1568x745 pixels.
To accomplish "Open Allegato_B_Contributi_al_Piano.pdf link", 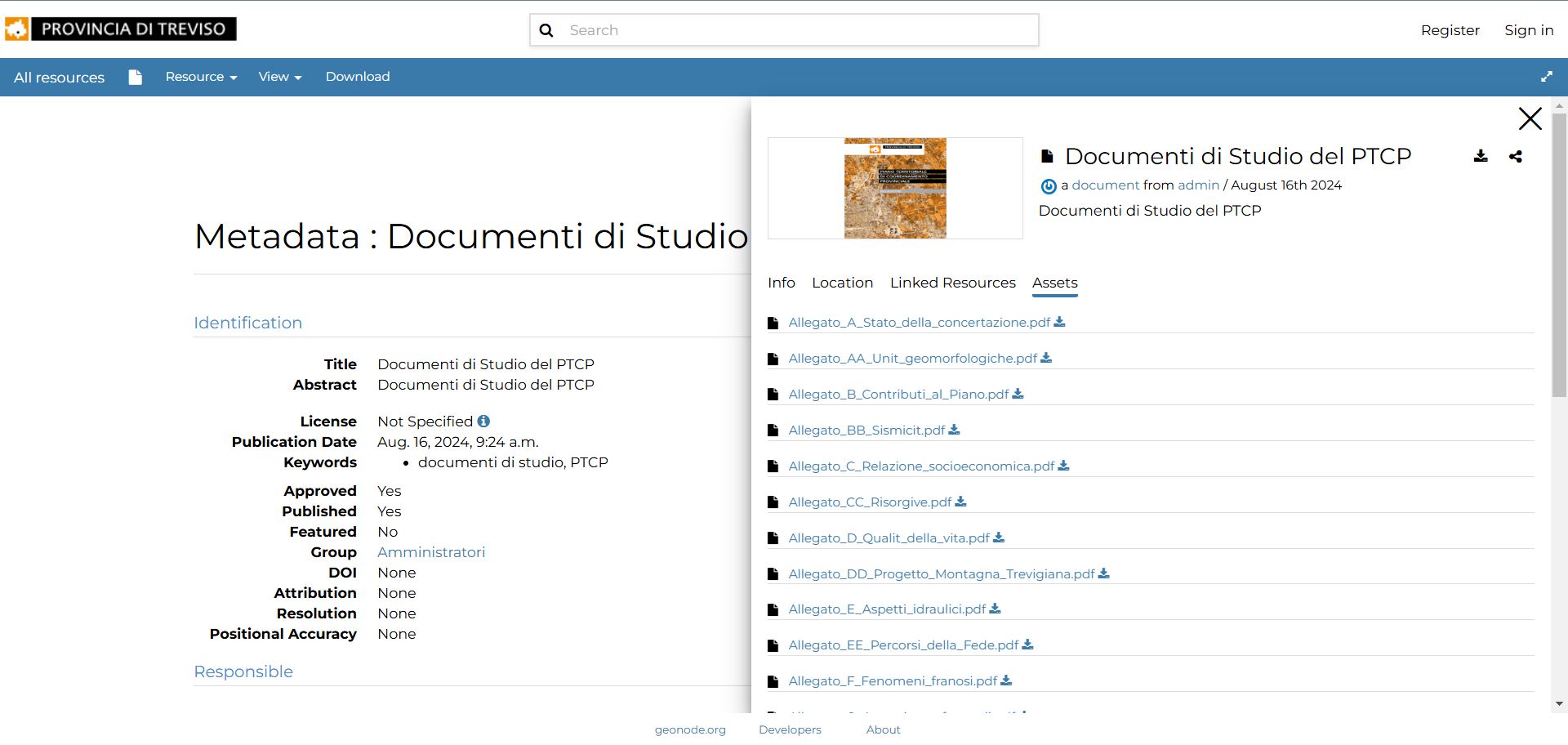I will click(898, 395).
